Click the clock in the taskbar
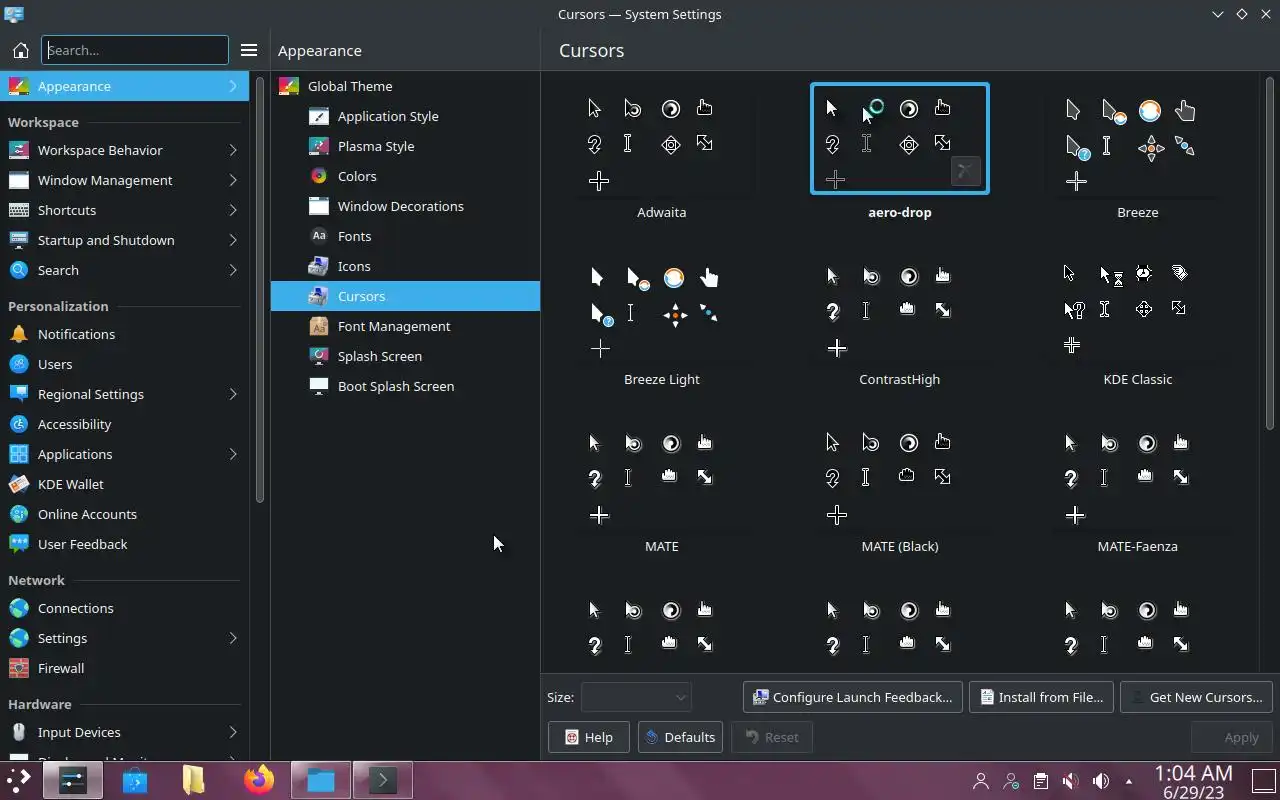Image resolution: width=1280 pixels, height=800 pixels. (x=1193, y=781)
